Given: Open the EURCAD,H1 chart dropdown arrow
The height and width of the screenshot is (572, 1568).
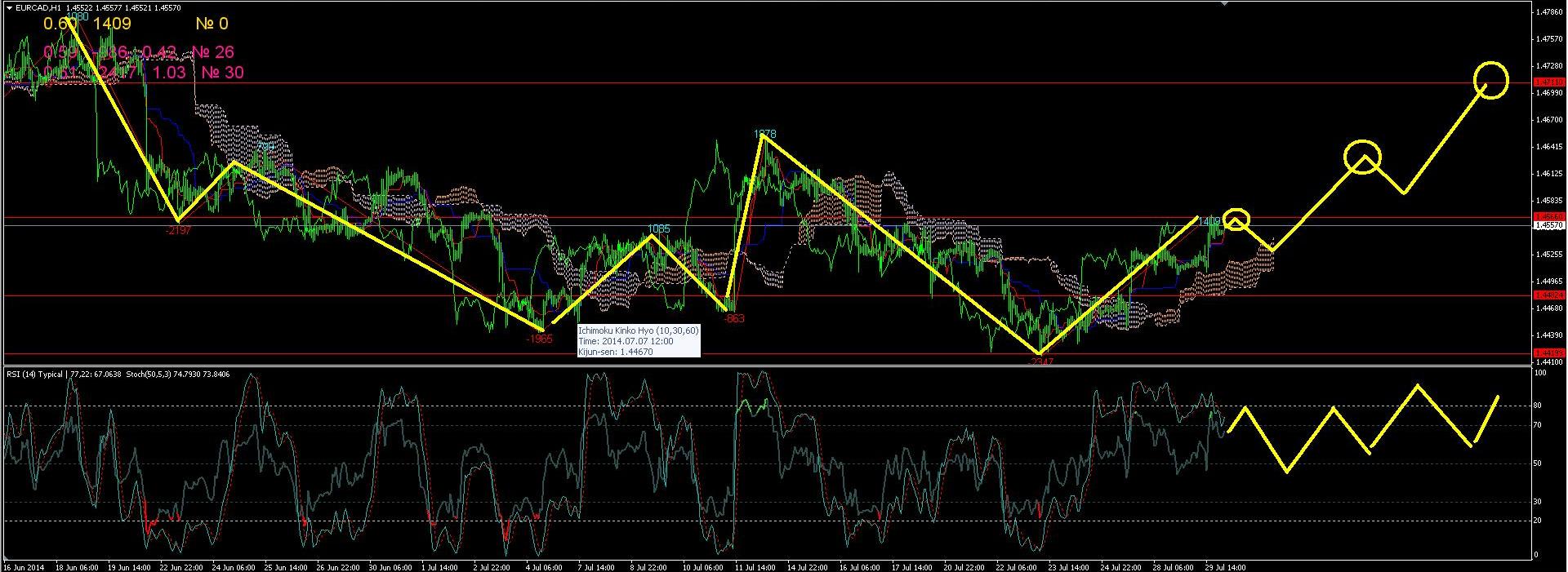Looking at the screenshot, I should point(8,7).
